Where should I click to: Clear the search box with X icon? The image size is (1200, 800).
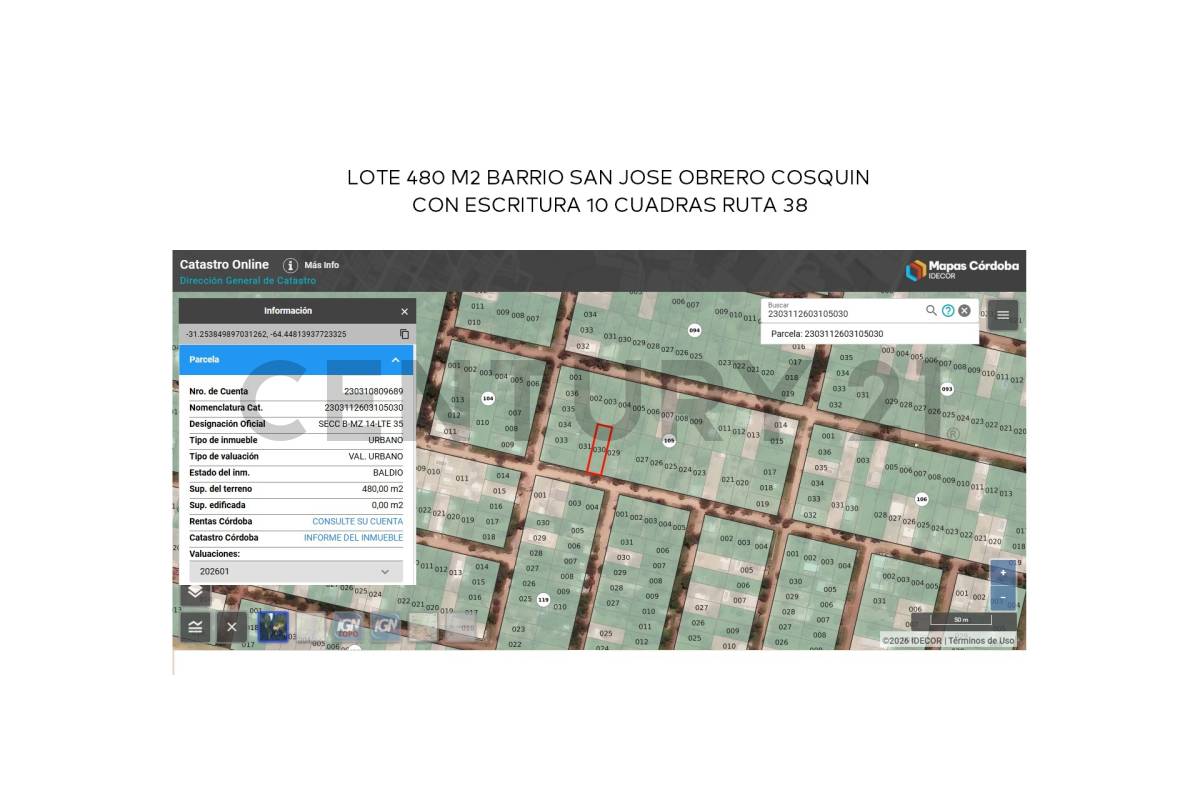click(964, 311)
